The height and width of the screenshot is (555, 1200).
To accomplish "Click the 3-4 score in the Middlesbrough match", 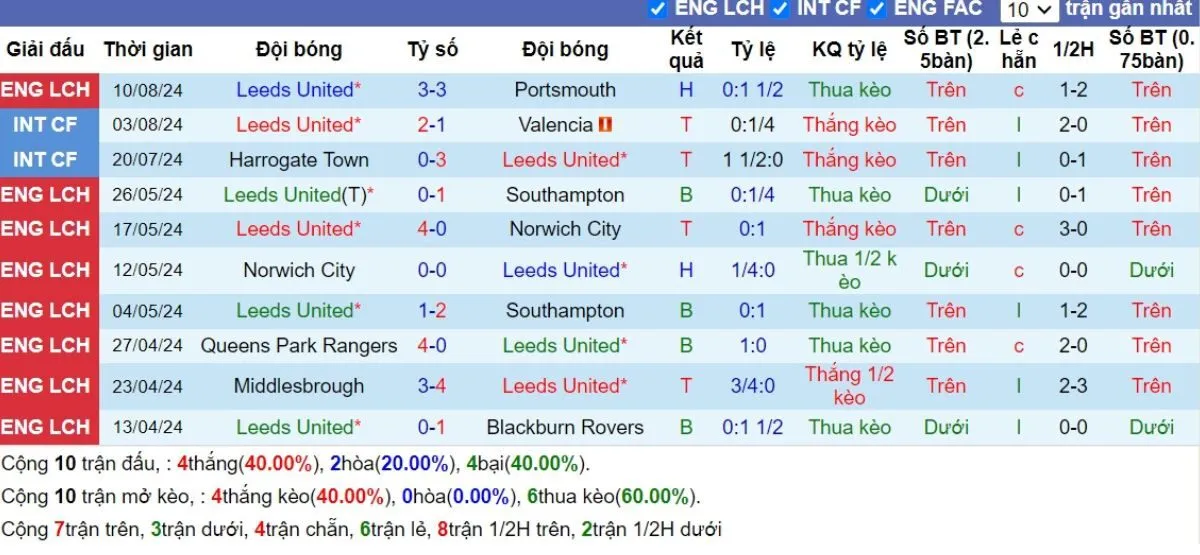I will pos(432,386).
